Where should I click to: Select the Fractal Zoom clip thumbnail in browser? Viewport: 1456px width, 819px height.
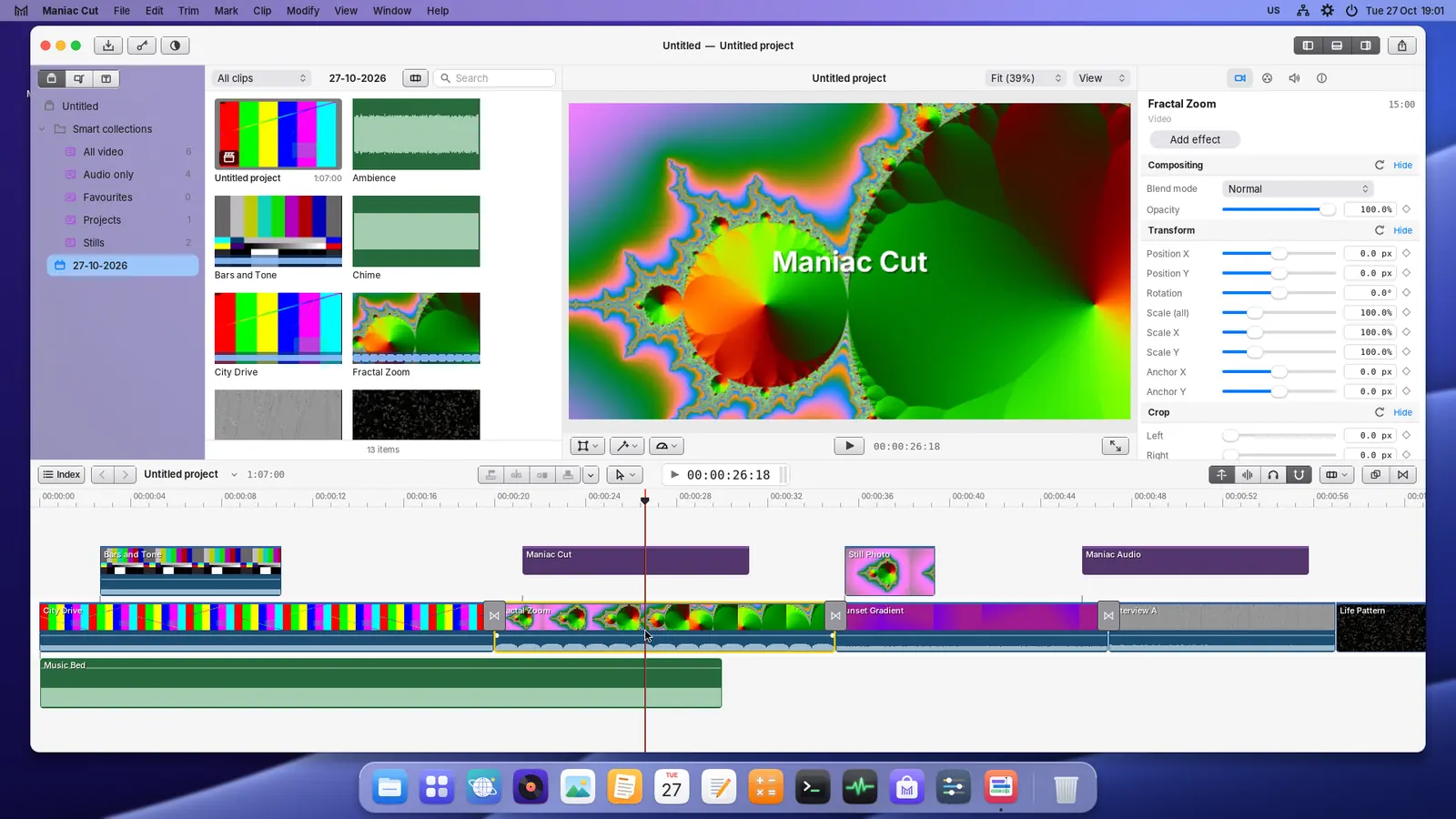[416, 329]
